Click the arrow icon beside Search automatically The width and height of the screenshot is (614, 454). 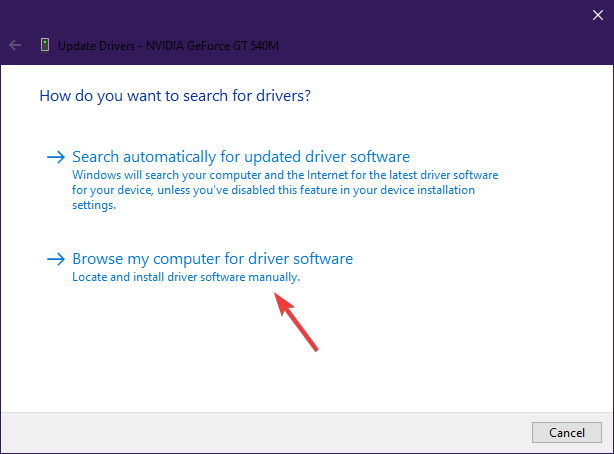pyautogui.click(x=56, y=157)
